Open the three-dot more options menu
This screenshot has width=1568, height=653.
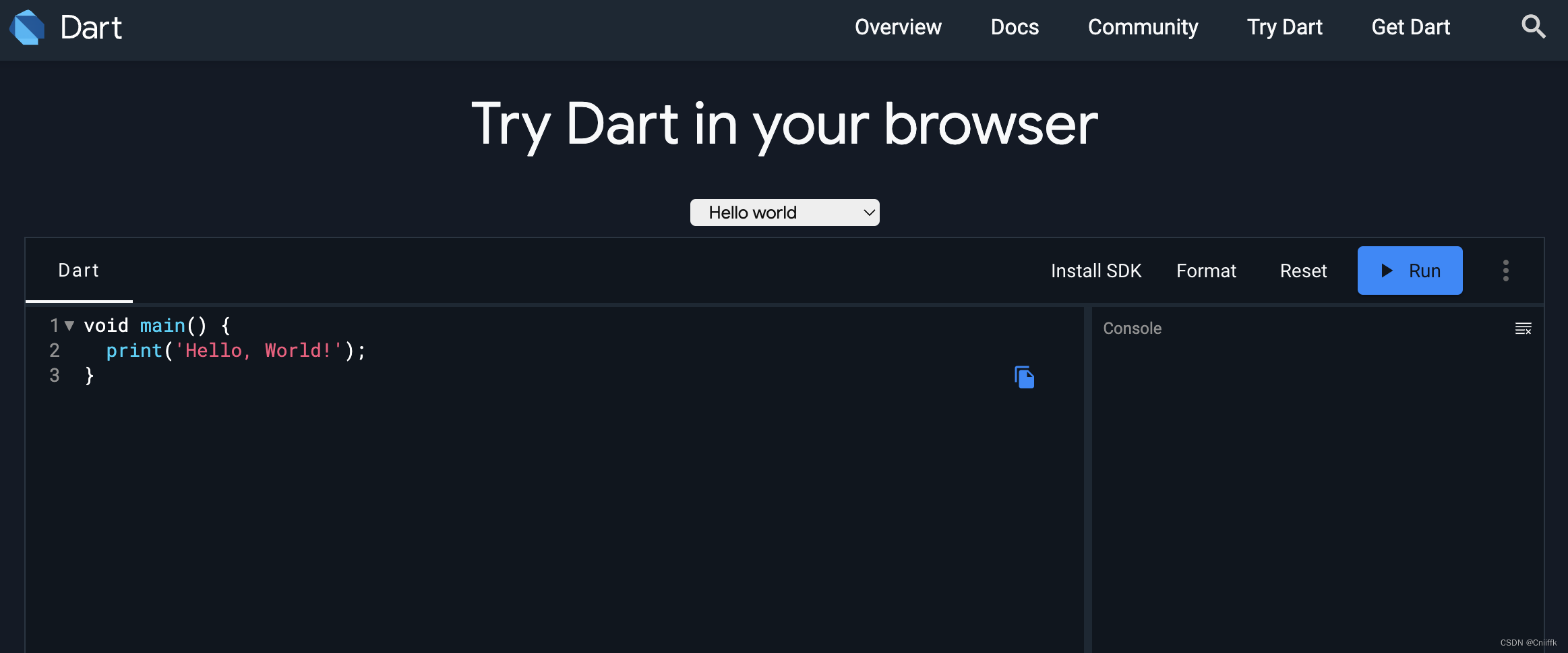pos(1505,271)
